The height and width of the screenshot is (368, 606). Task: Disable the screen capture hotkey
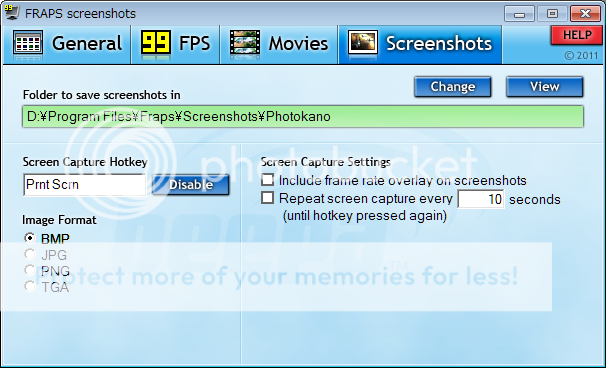(191, 185)
